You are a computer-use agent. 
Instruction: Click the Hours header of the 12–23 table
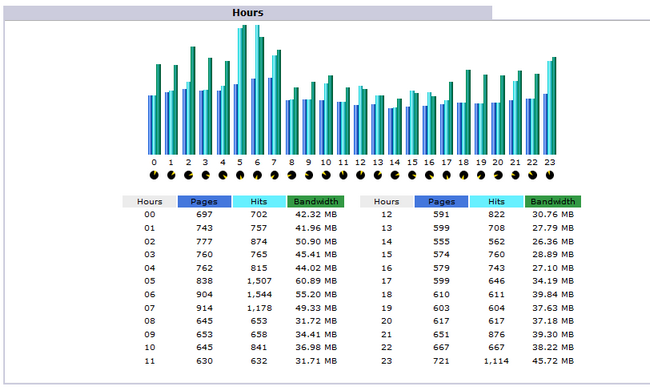click(x=387, y=202)
